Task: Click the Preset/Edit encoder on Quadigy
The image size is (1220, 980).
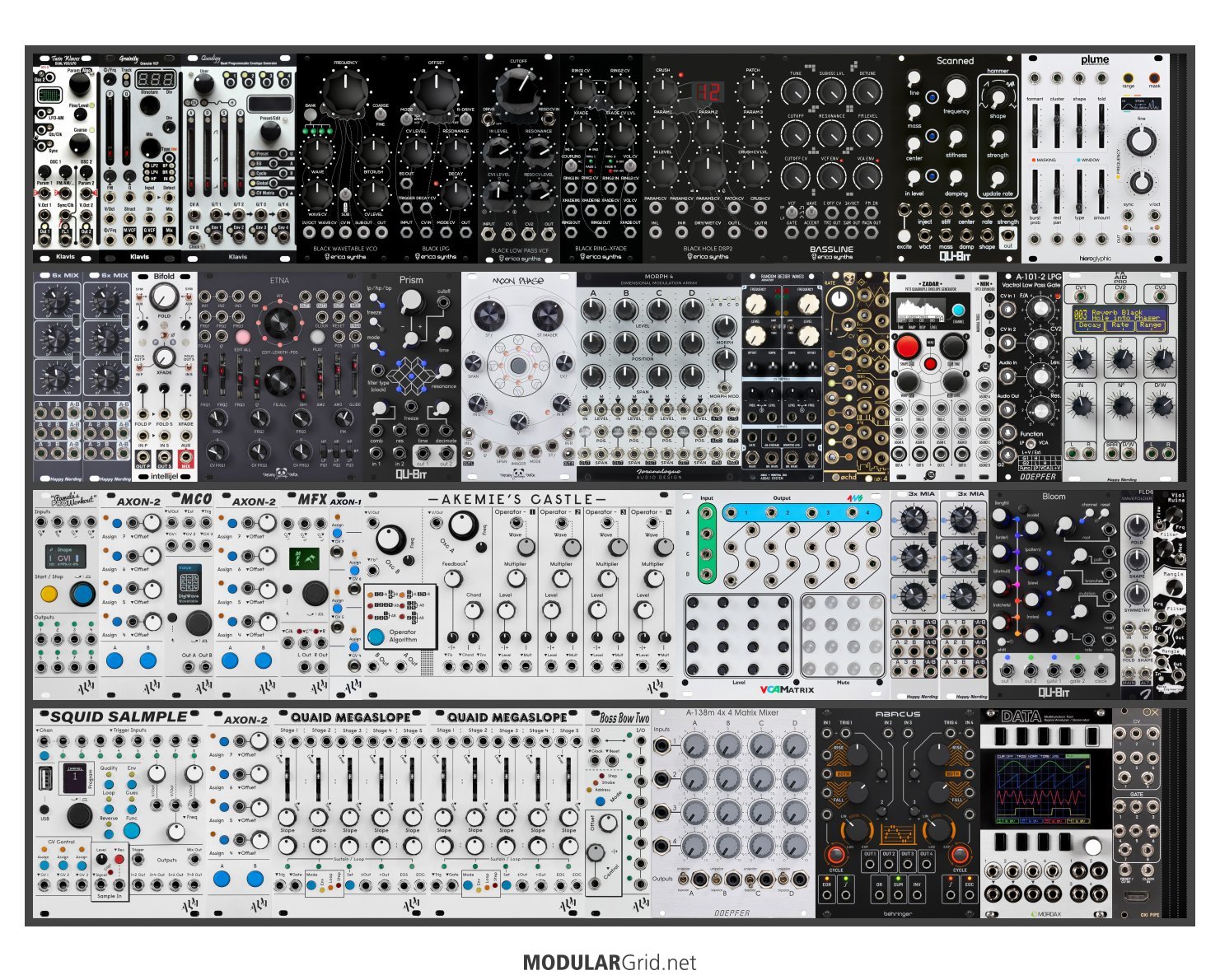Action: click(269, 132)
